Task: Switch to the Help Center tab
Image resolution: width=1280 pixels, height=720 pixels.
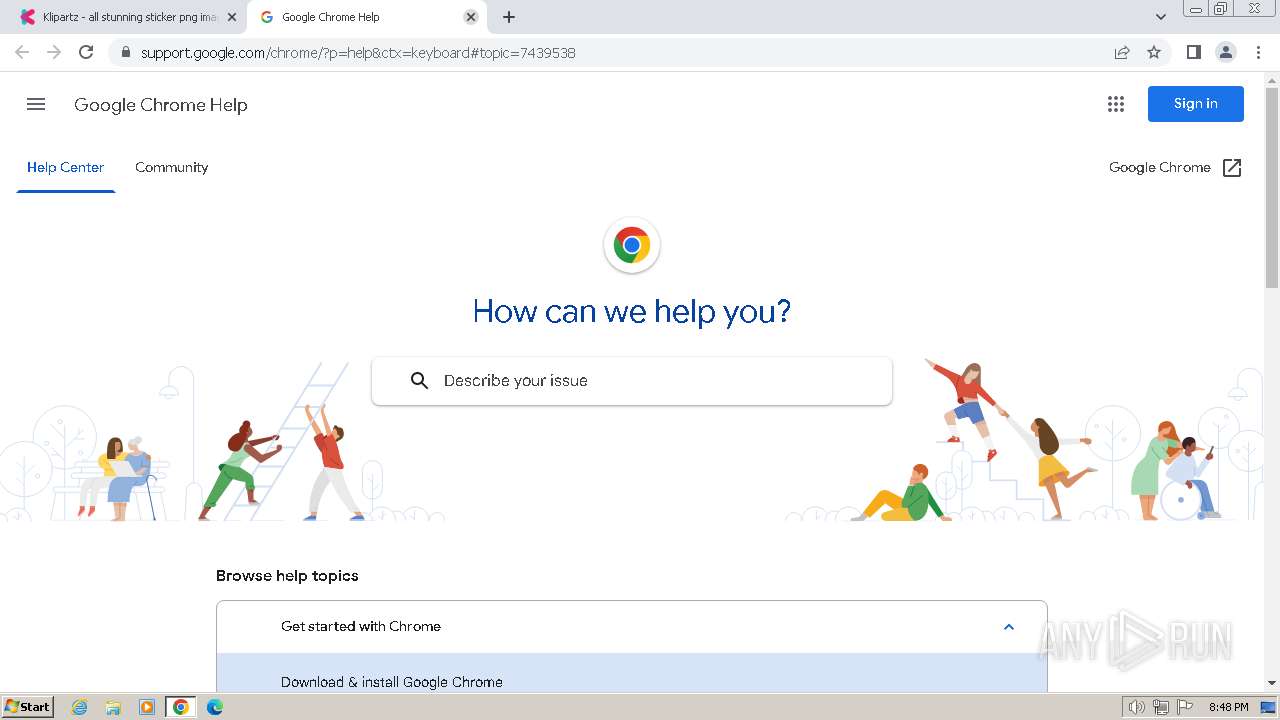Action: click(x=66, y=167)
